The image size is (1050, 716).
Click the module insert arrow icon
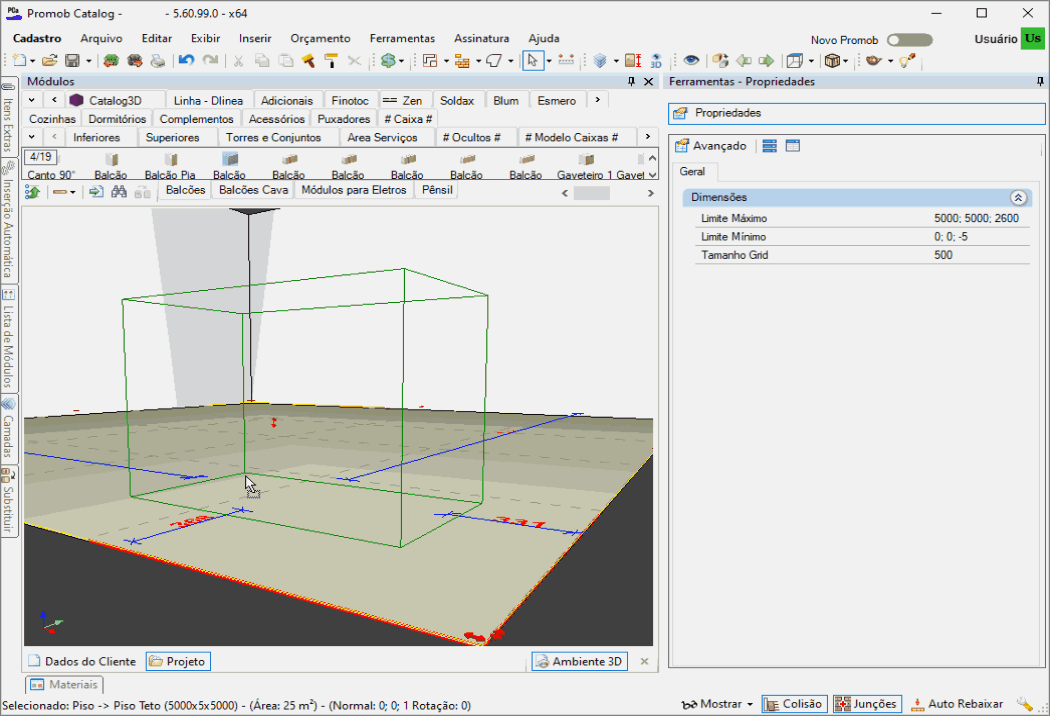[x=96, y=192]
